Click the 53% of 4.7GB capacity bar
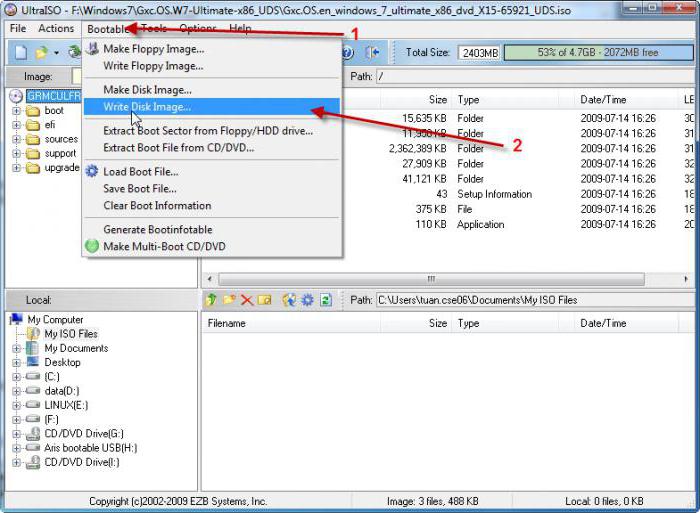This screenshot has width=700, height=513. [x=598, y=53]
